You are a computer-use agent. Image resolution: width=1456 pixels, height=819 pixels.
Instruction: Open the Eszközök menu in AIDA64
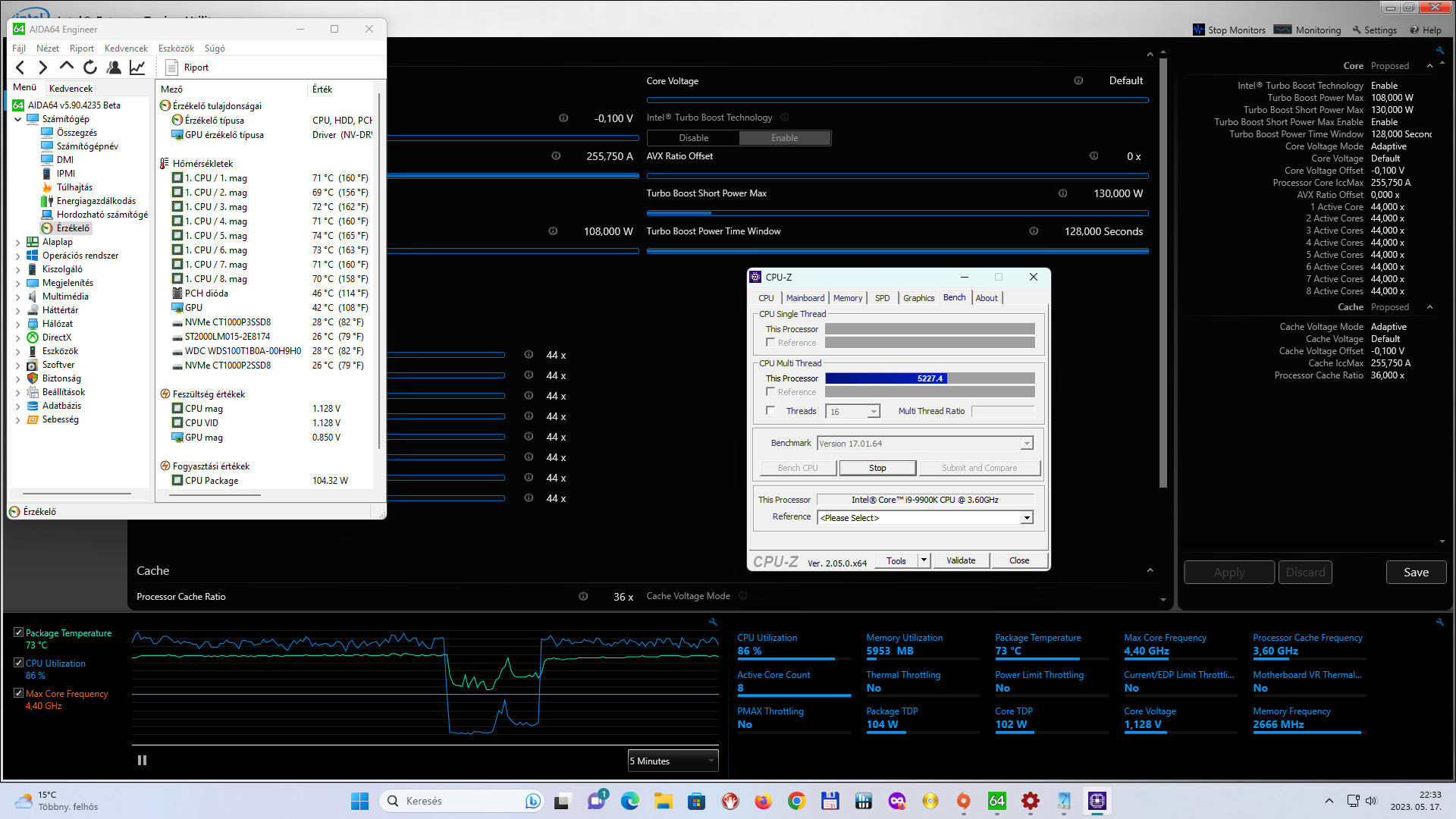(176, 49)
